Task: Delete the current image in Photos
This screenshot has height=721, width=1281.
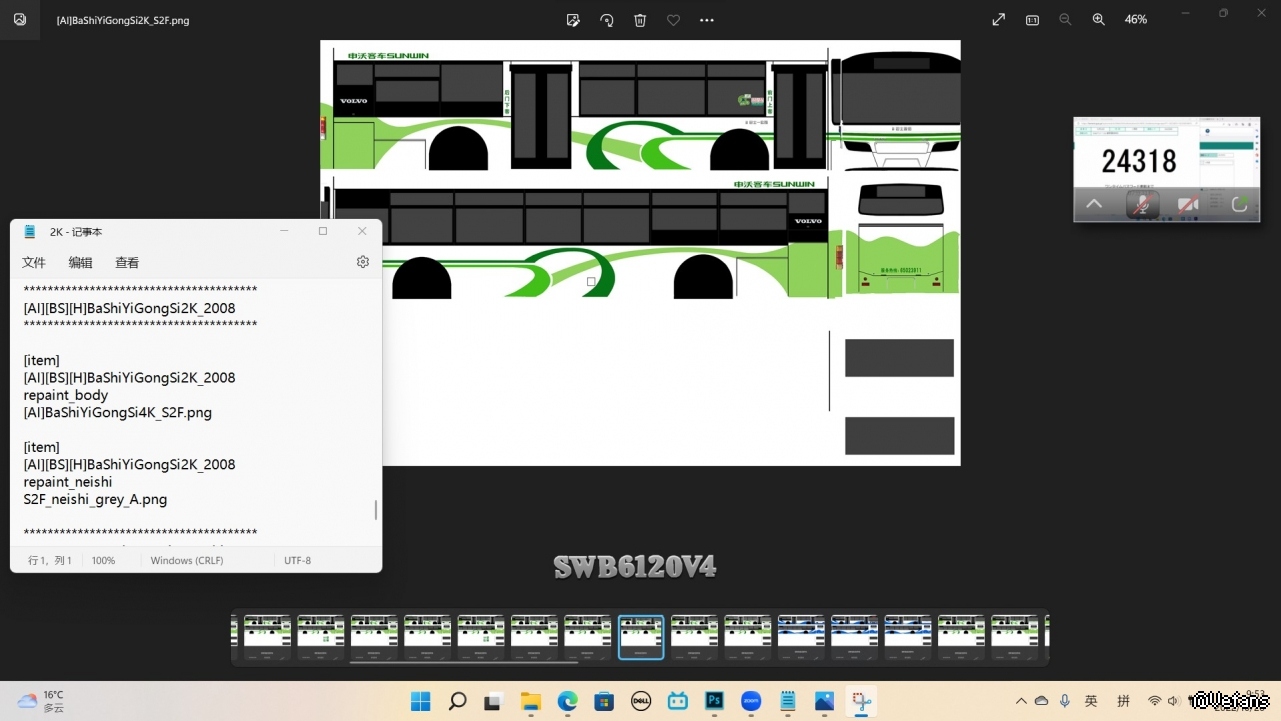Action: pyautogui.click(x=640, y=20)
